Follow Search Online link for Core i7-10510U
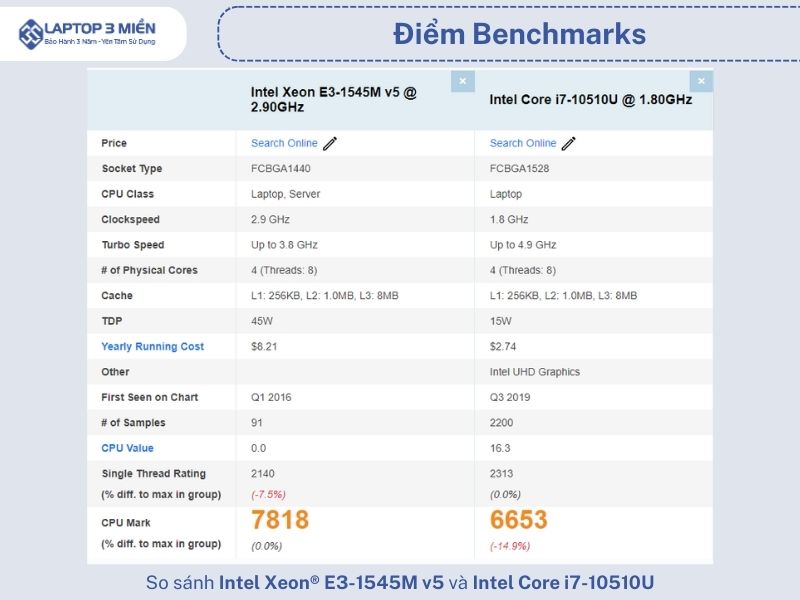 coord(523,143)
